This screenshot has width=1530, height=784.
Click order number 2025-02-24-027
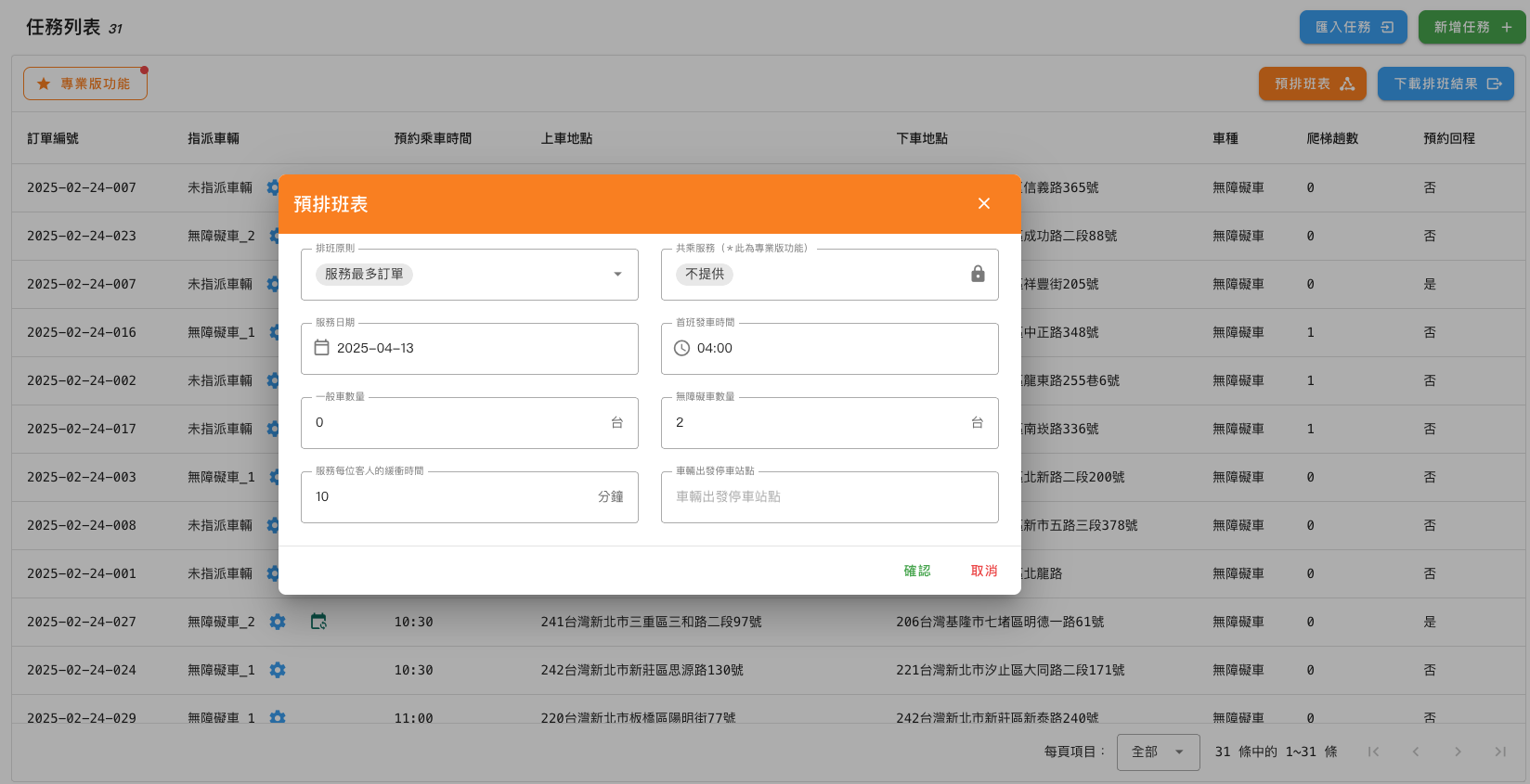(x=82, y=622)
